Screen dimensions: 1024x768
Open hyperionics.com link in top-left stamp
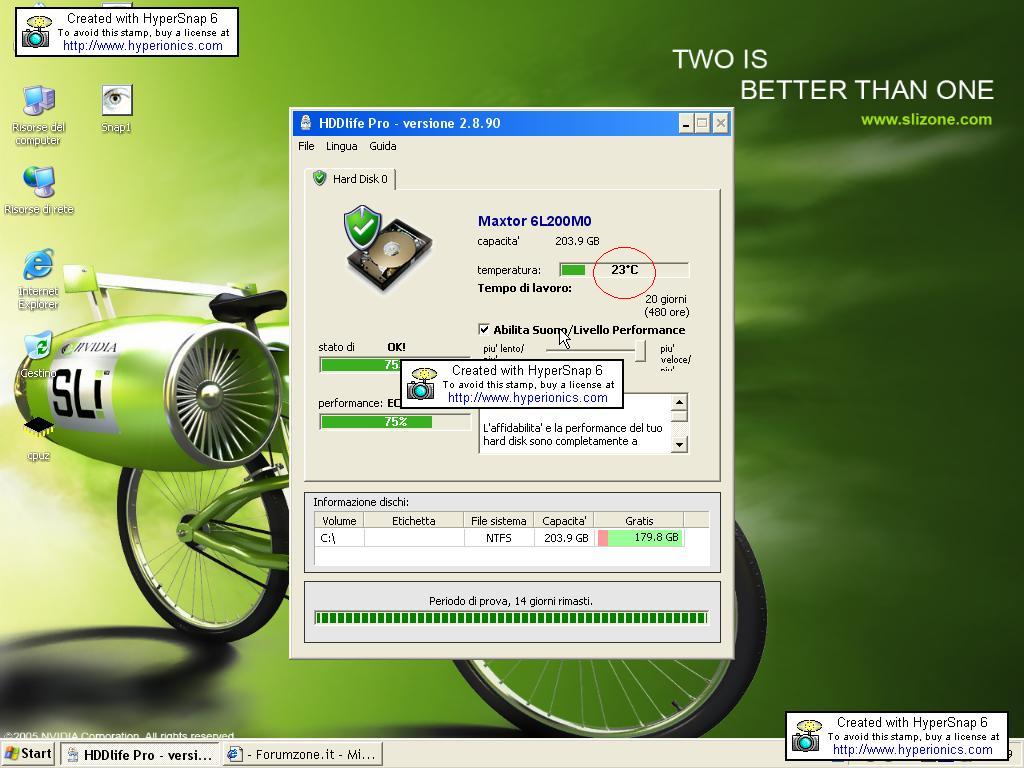point(142,46)
